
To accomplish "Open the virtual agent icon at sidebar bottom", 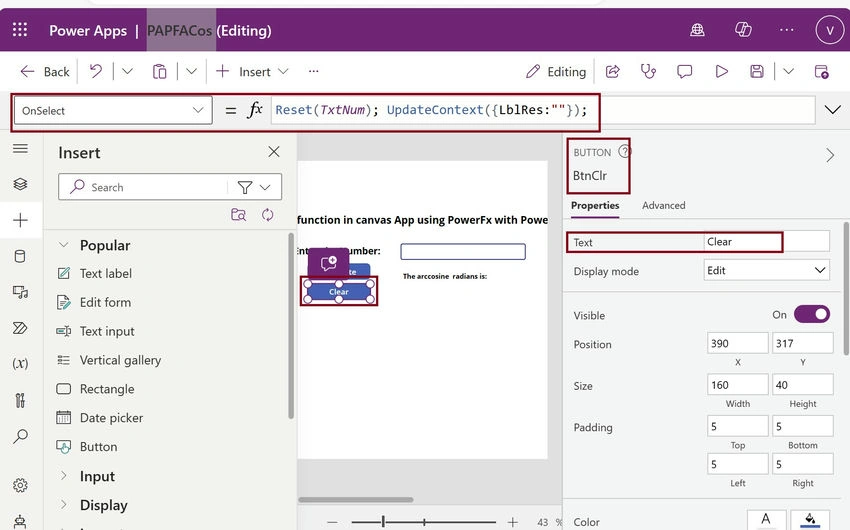I will pyautogui.click(x=20, y=521).
